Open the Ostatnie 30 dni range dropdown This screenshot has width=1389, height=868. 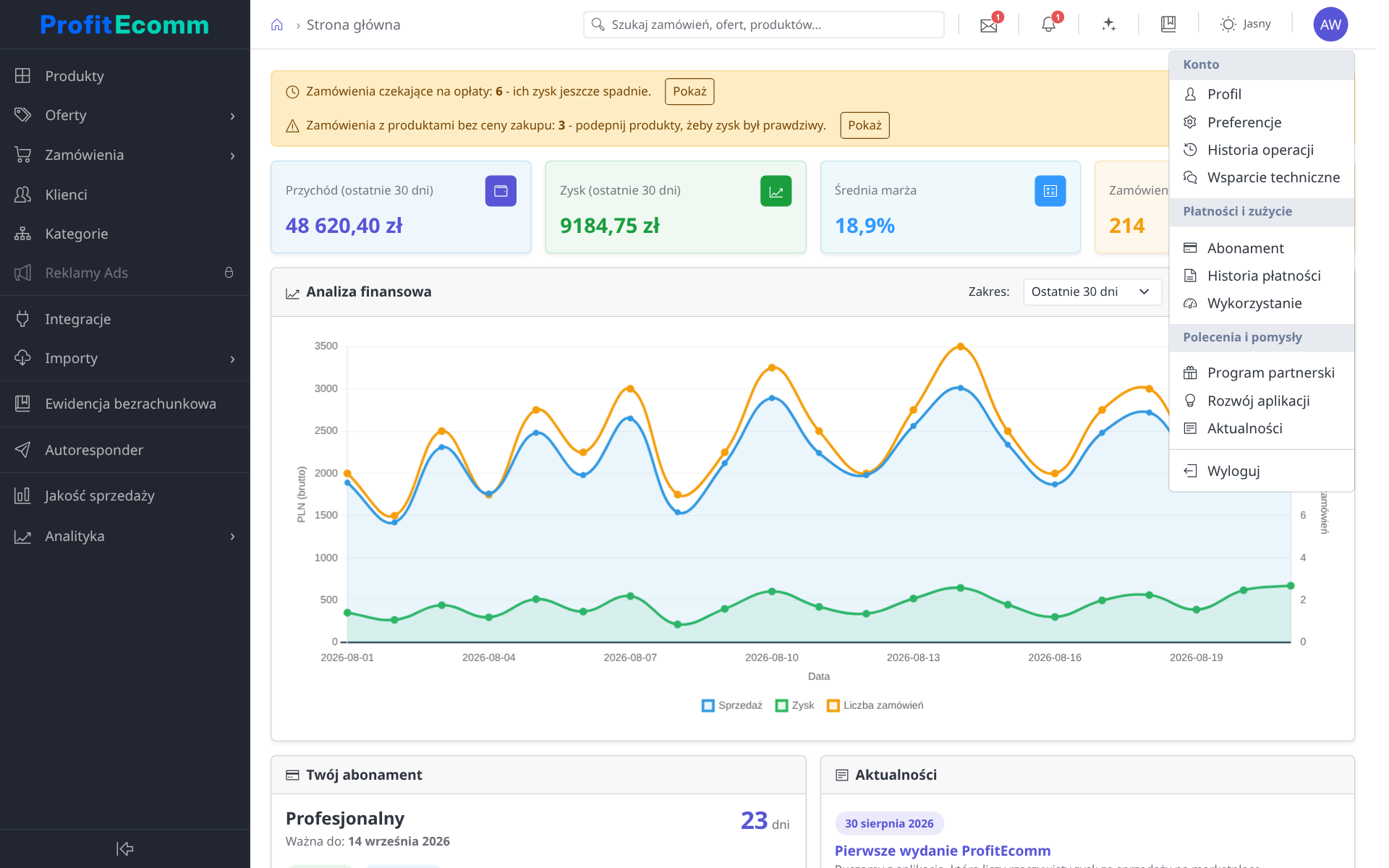tap(1092, 292)
